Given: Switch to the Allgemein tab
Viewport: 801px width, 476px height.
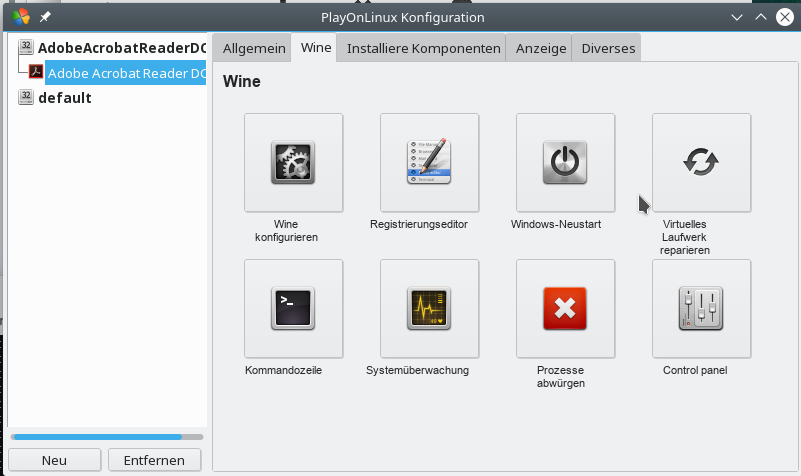Looking at the screenshot, I should point(254,48).
